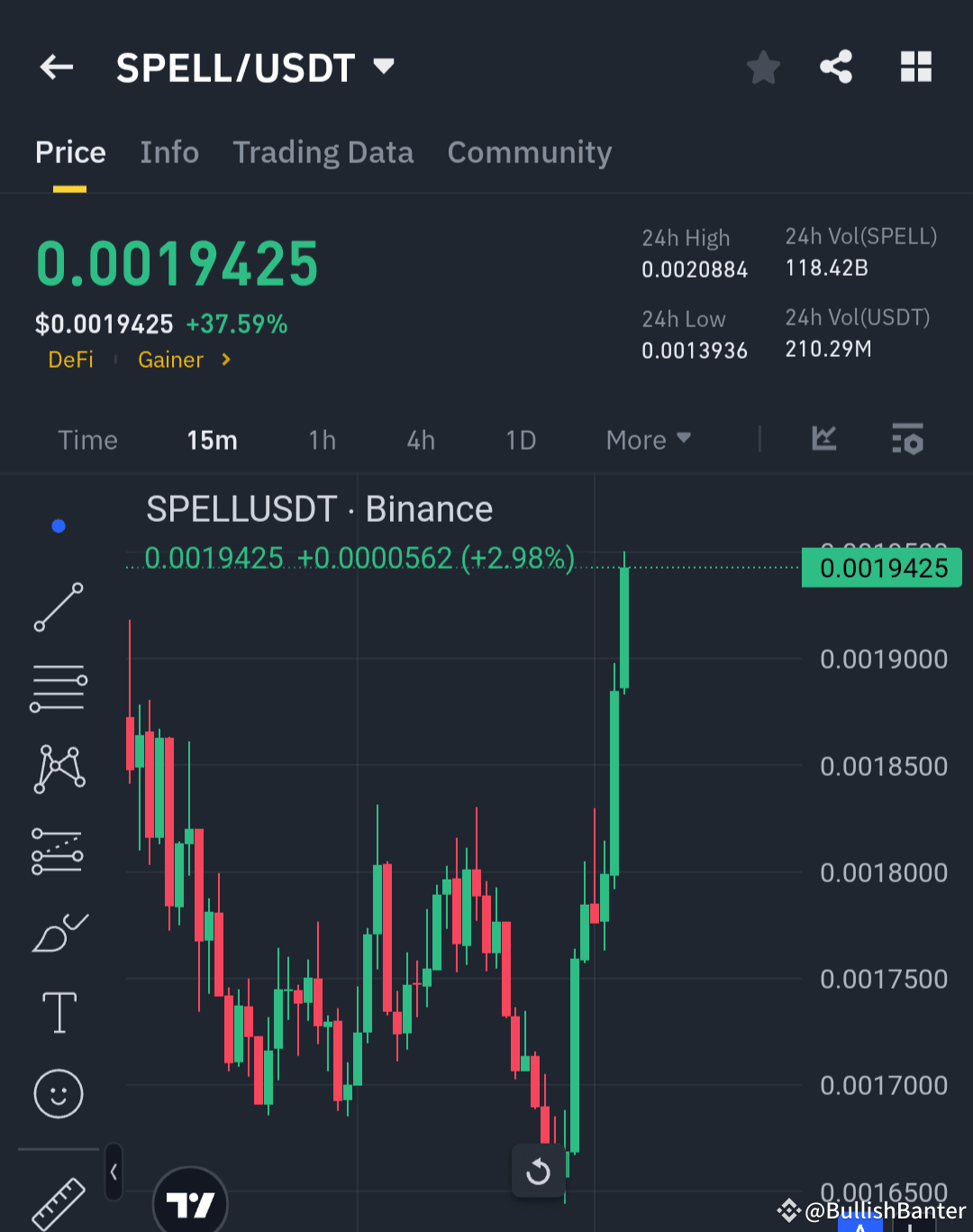Collapse the drawing tools sidebar chevron

[114, 1172]
